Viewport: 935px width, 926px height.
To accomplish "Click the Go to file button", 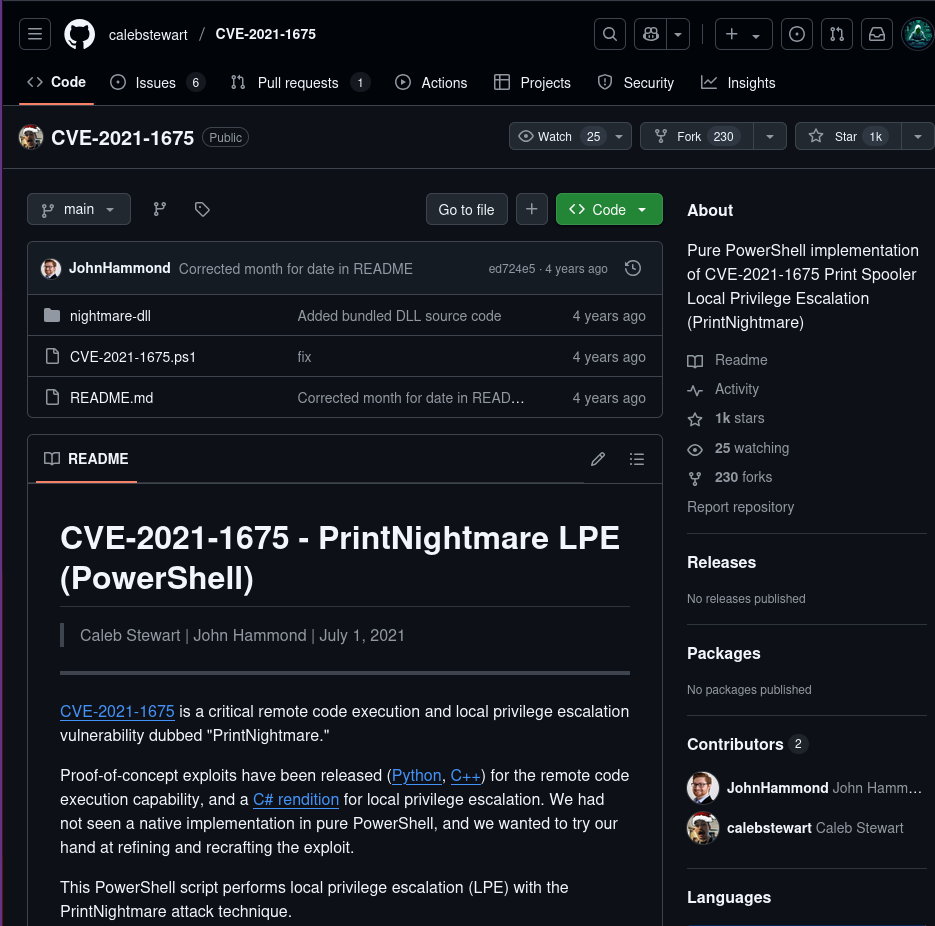I will (466, 209).
